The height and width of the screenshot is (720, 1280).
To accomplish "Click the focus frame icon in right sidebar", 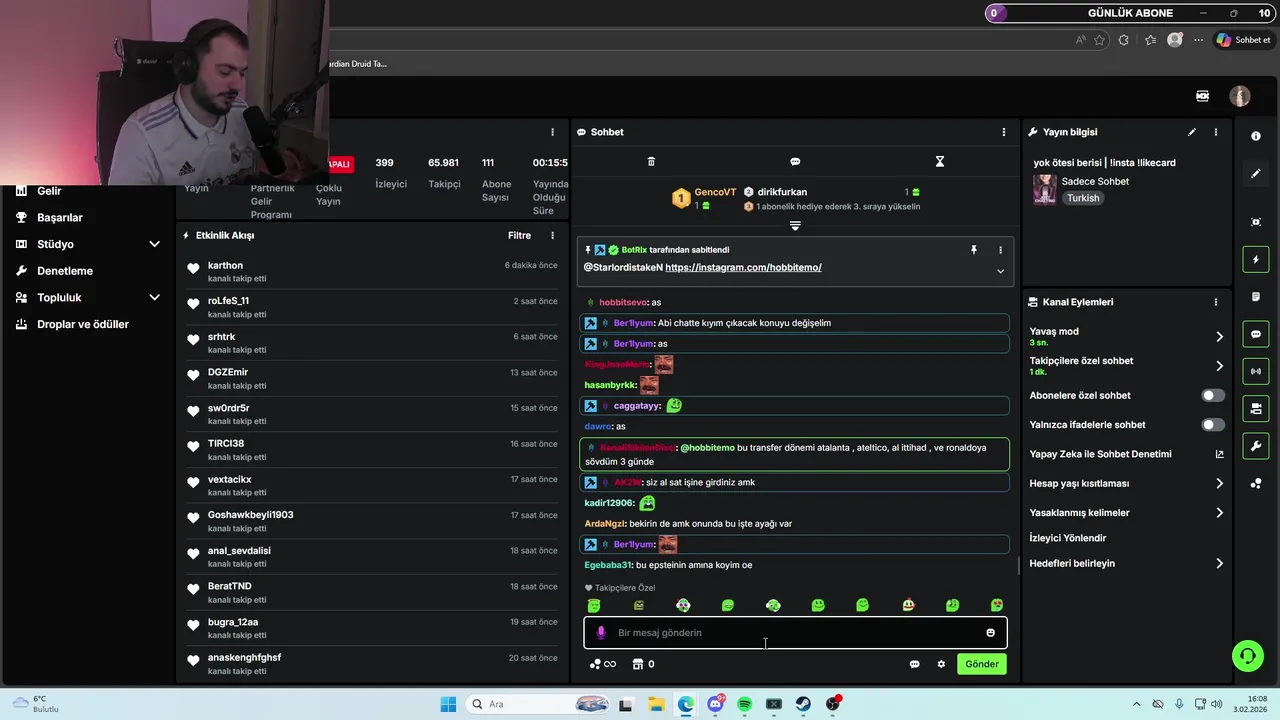I will click(1256, 222).
